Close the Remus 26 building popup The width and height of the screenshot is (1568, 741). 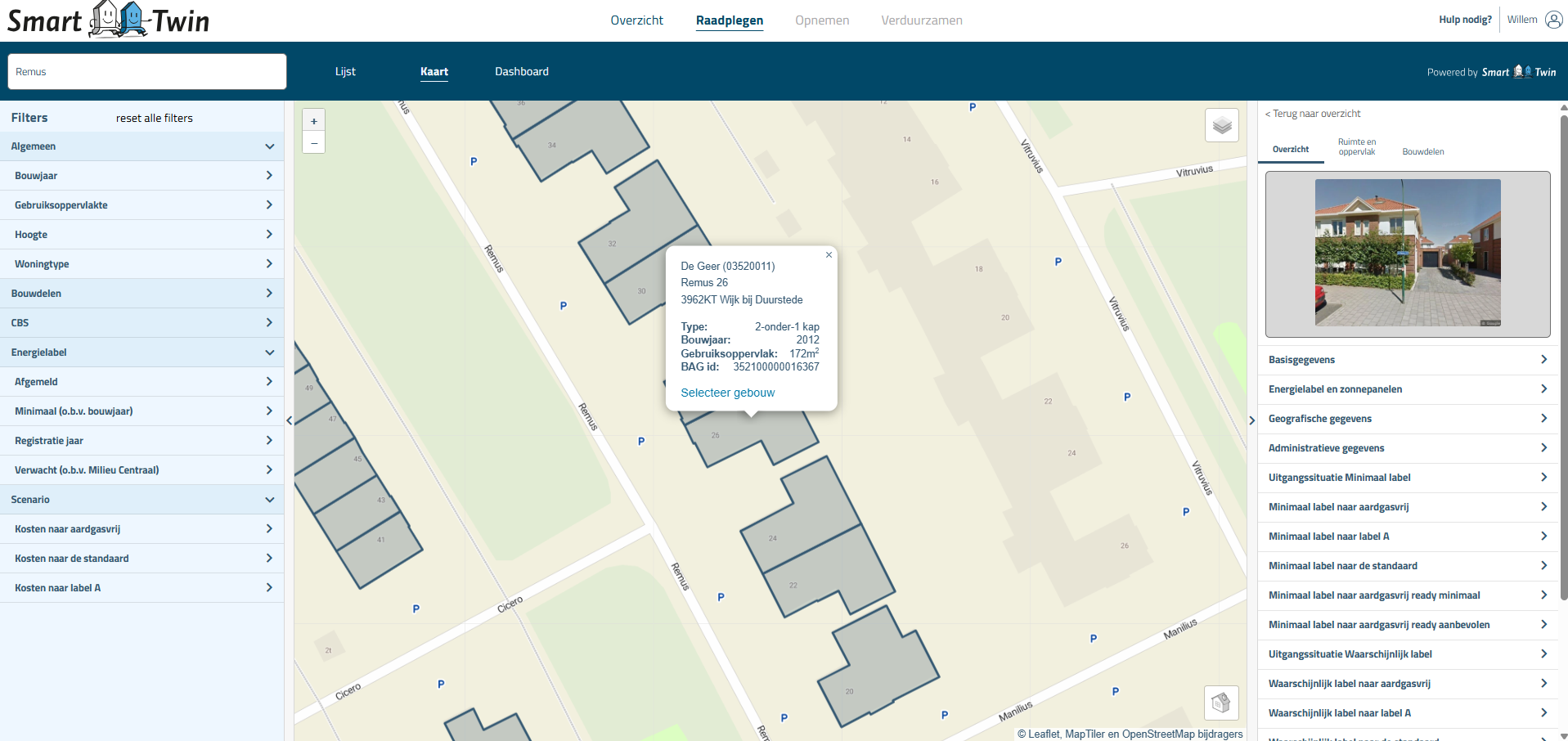829,255
